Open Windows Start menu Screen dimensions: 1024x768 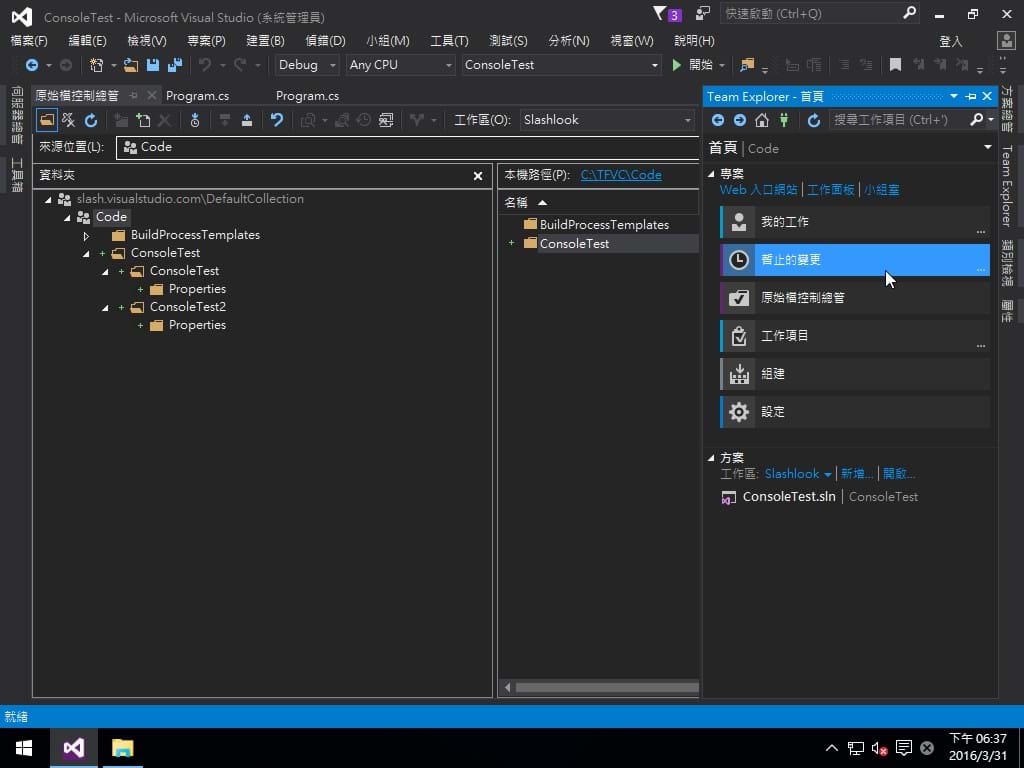pyautogui.click(x=25, y=748)
